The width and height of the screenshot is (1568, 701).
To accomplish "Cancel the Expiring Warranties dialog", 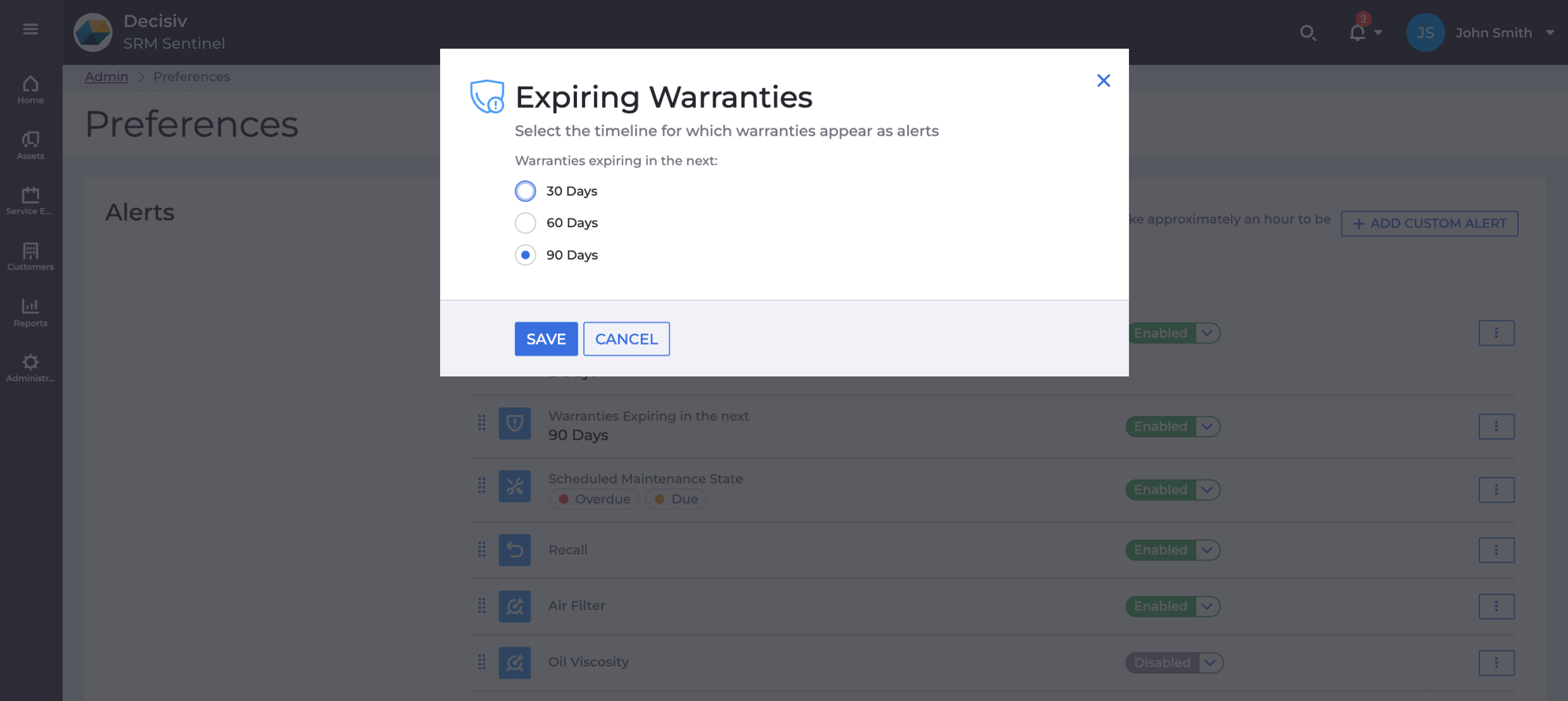I will [626, 339].
